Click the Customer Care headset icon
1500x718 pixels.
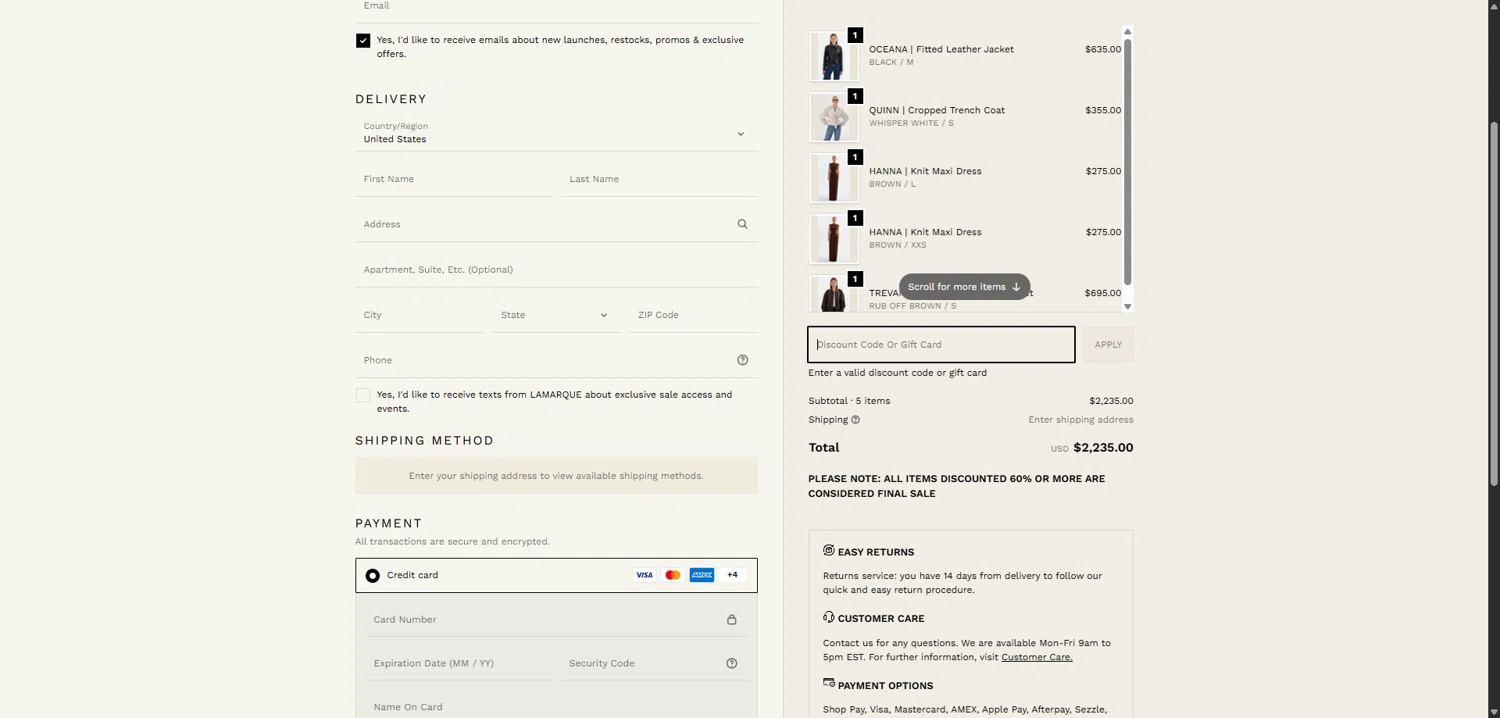click(829, 617)
